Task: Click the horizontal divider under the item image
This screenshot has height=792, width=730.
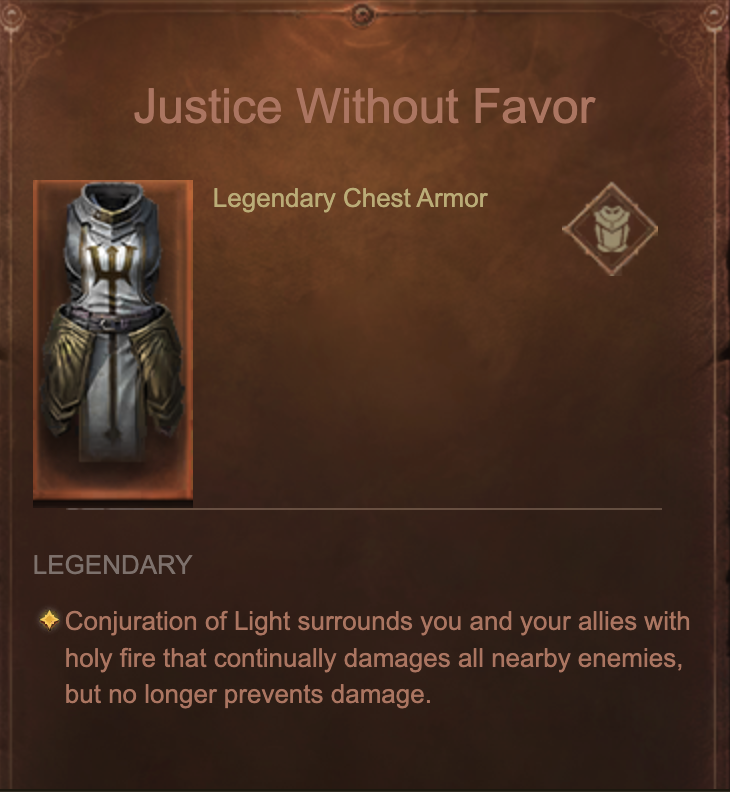Action: pyautogui.click(x=364, y=509)
